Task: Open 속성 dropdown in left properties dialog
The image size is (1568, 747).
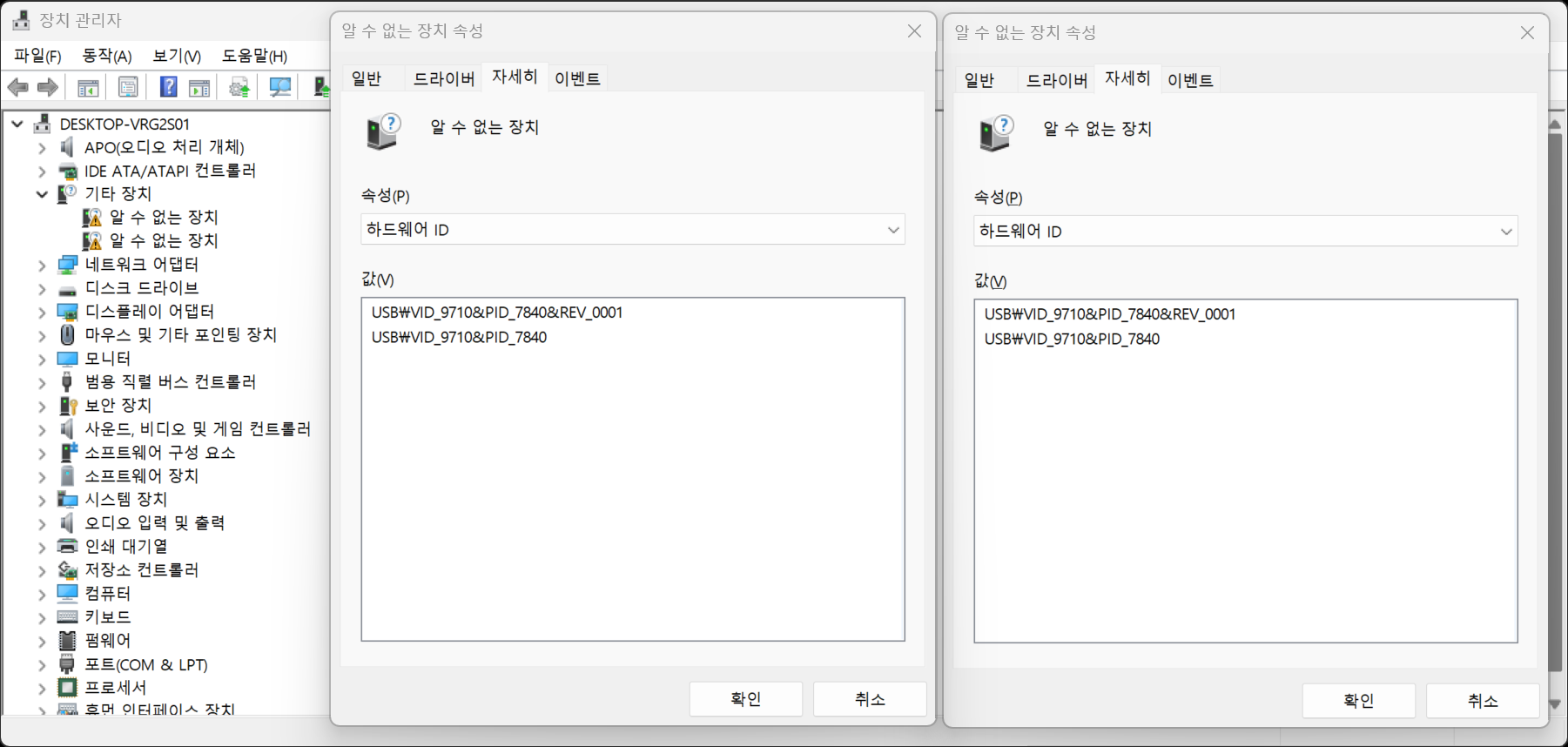Action: [x=632, y=230]
